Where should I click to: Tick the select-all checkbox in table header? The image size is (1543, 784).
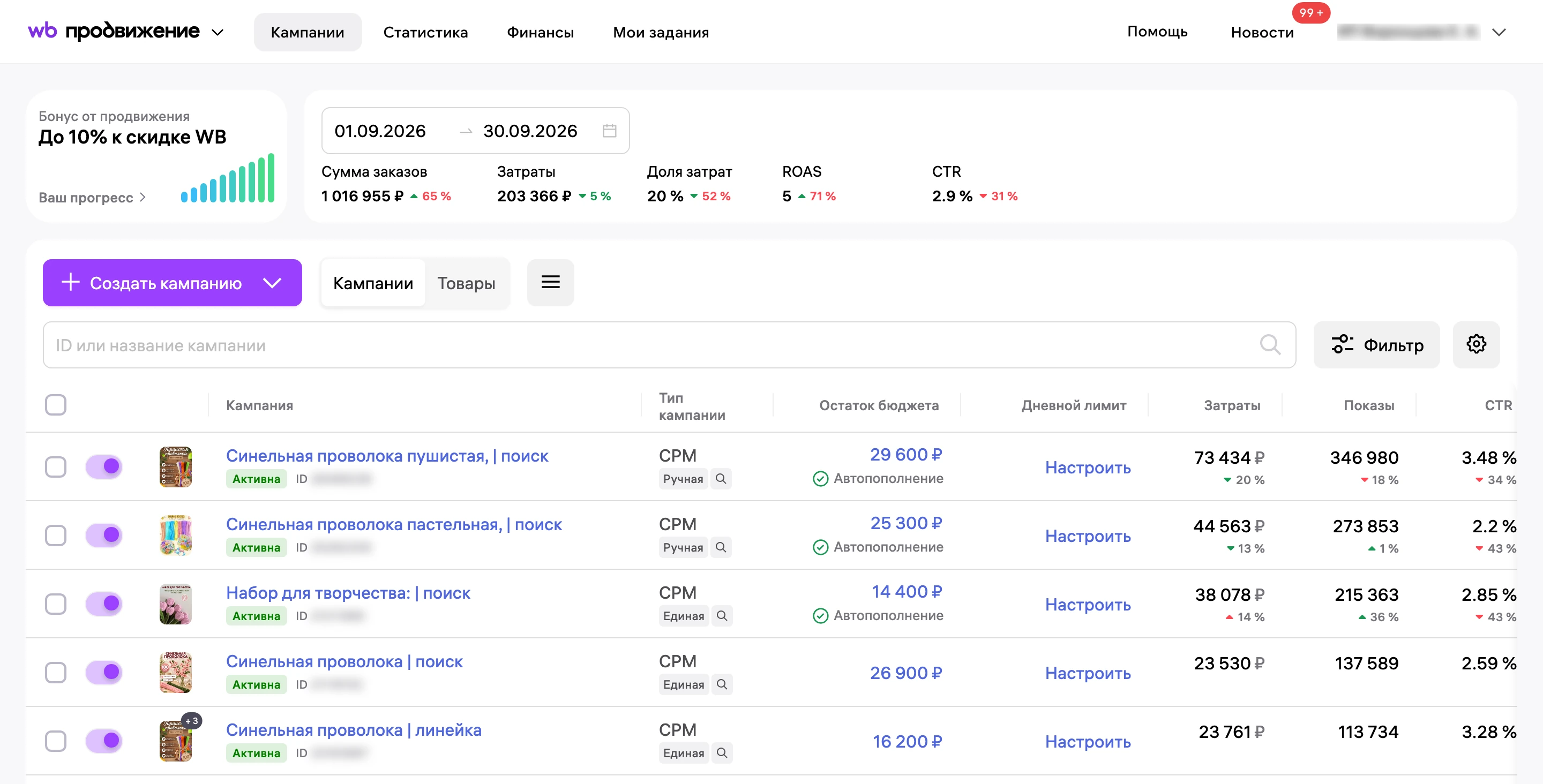[x=56, y=405]
